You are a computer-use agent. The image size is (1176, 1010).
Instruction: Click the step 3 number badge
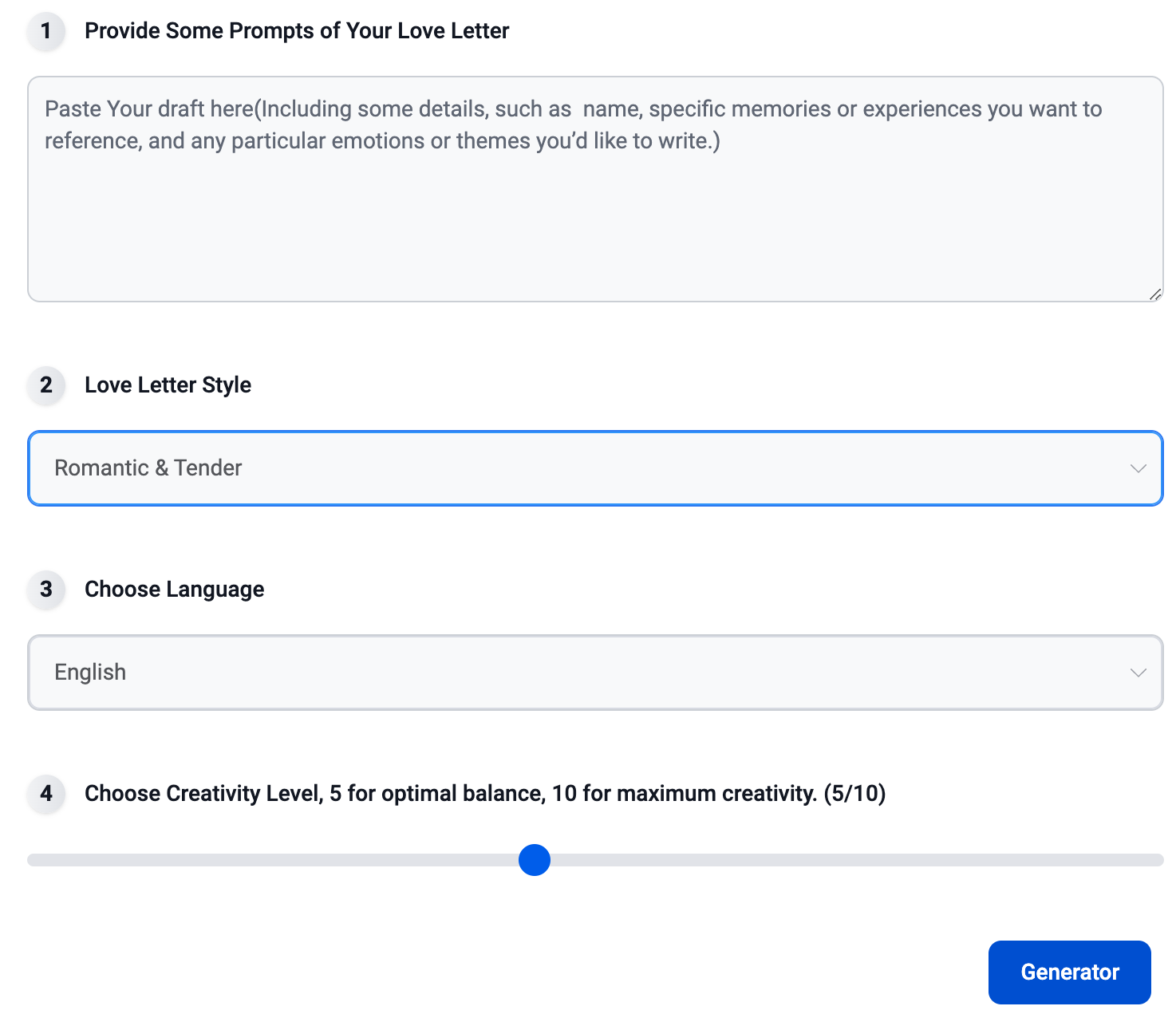(x=45, y=590)
